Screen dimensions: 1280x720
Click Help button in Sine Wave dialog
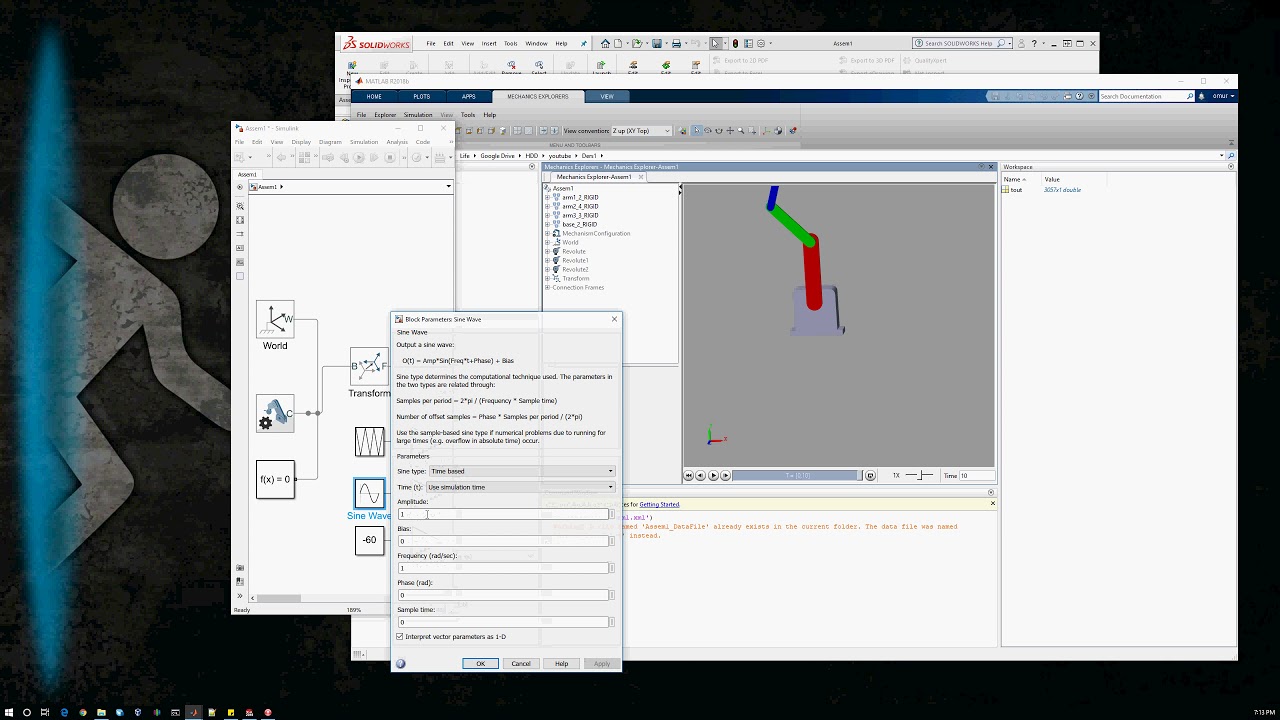click(x=561, y=664)
